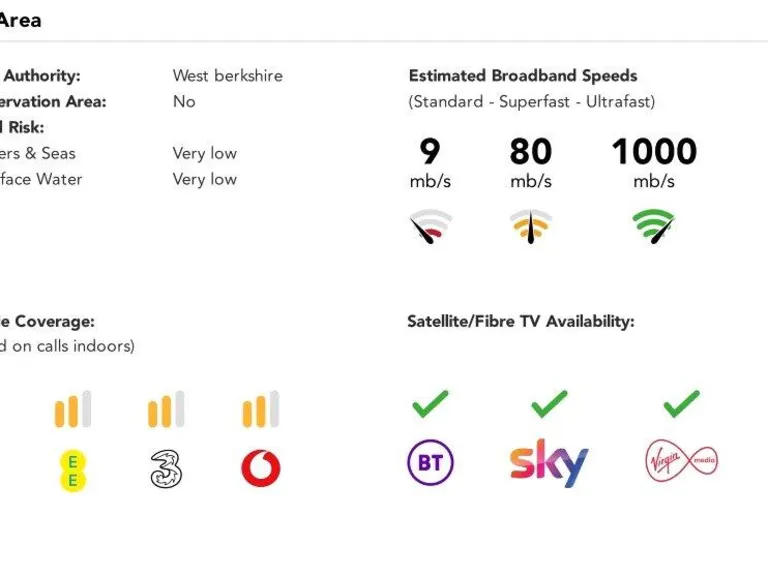Viewport: 768px width, 576px height.
Task: Click the Virgin Media logo
Action: [681, 462]
